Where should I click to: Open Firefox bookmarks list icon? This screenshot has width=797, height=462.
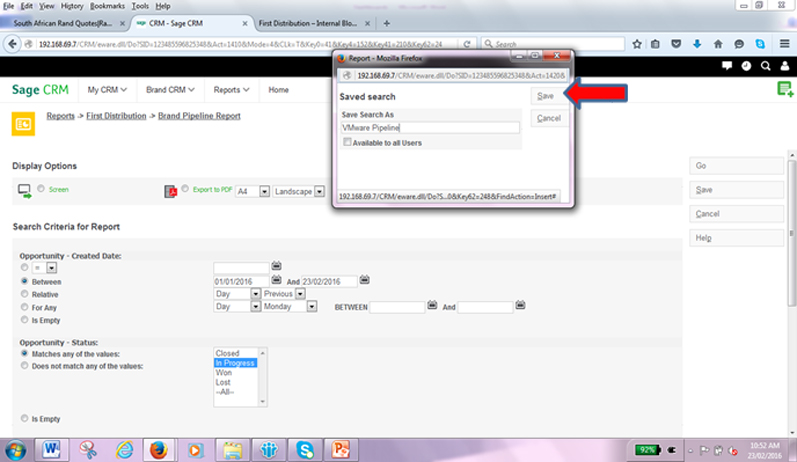pyautogui.click(x=655, y=44)
